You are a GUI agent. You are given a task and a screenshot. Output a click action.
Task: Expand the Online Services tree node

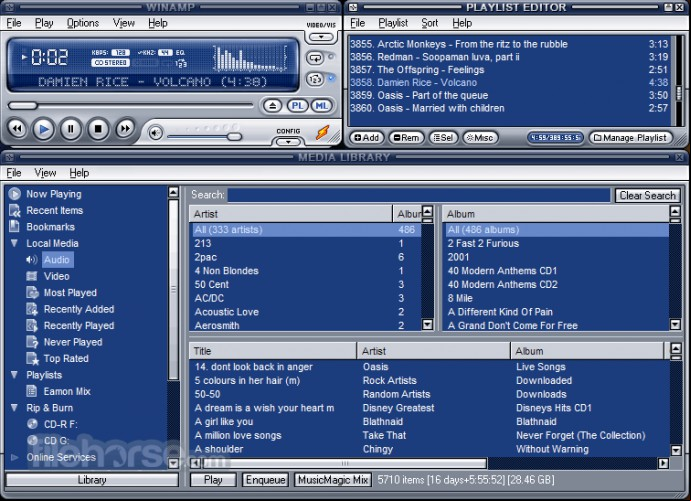pos(14,457)
